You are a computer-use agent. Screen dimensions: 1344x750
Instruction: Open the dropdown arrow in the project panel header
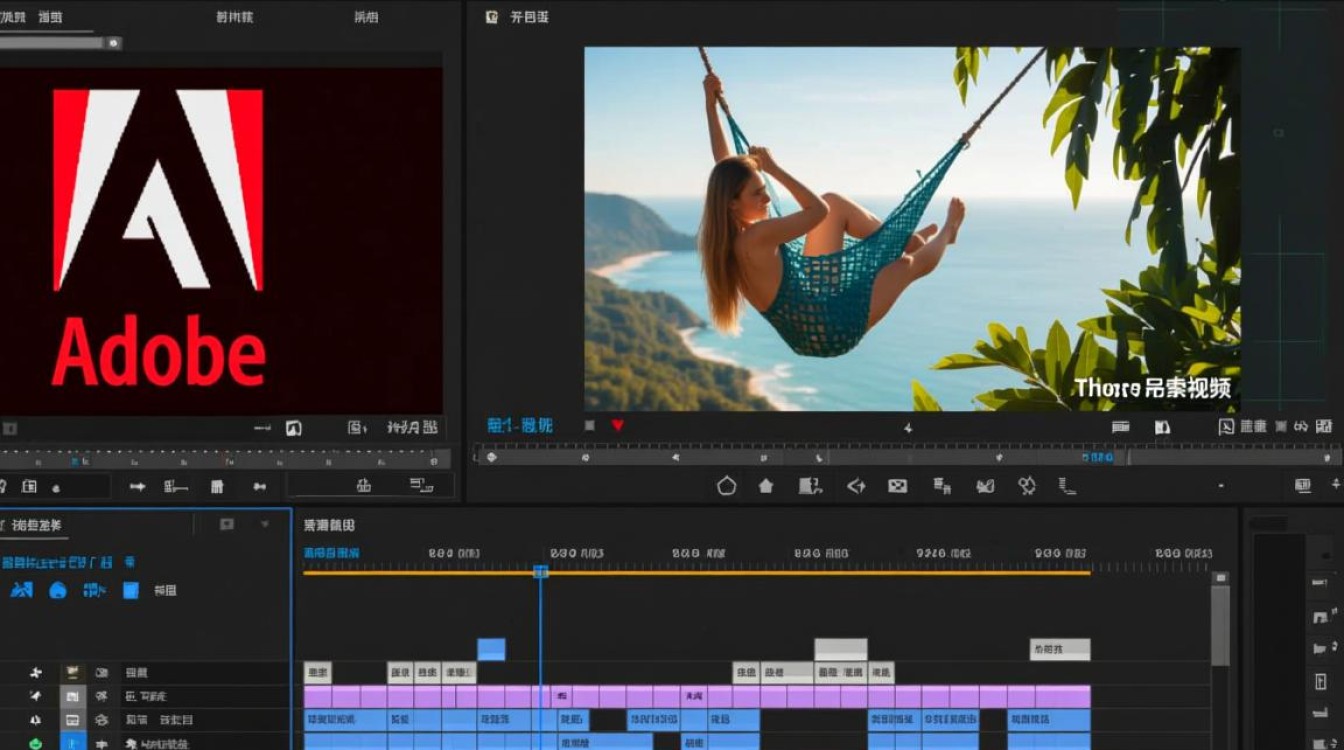[265, 524]
